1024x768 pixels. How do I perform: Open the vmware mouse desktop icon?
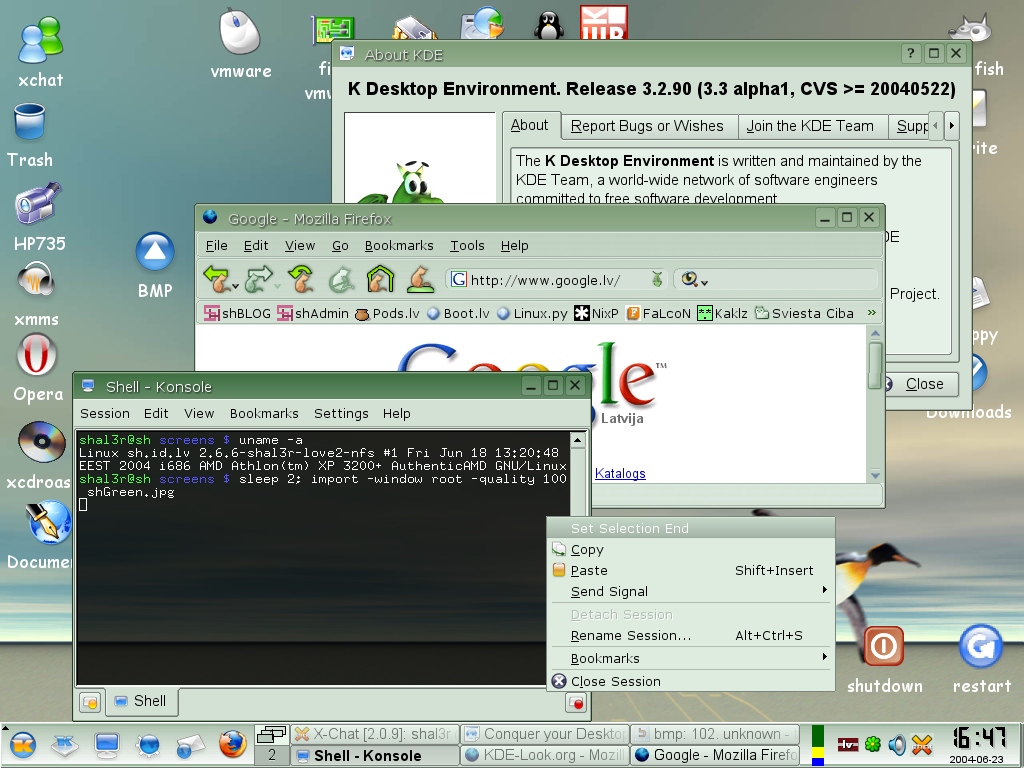pyautogui.click(x=239, y=31)
